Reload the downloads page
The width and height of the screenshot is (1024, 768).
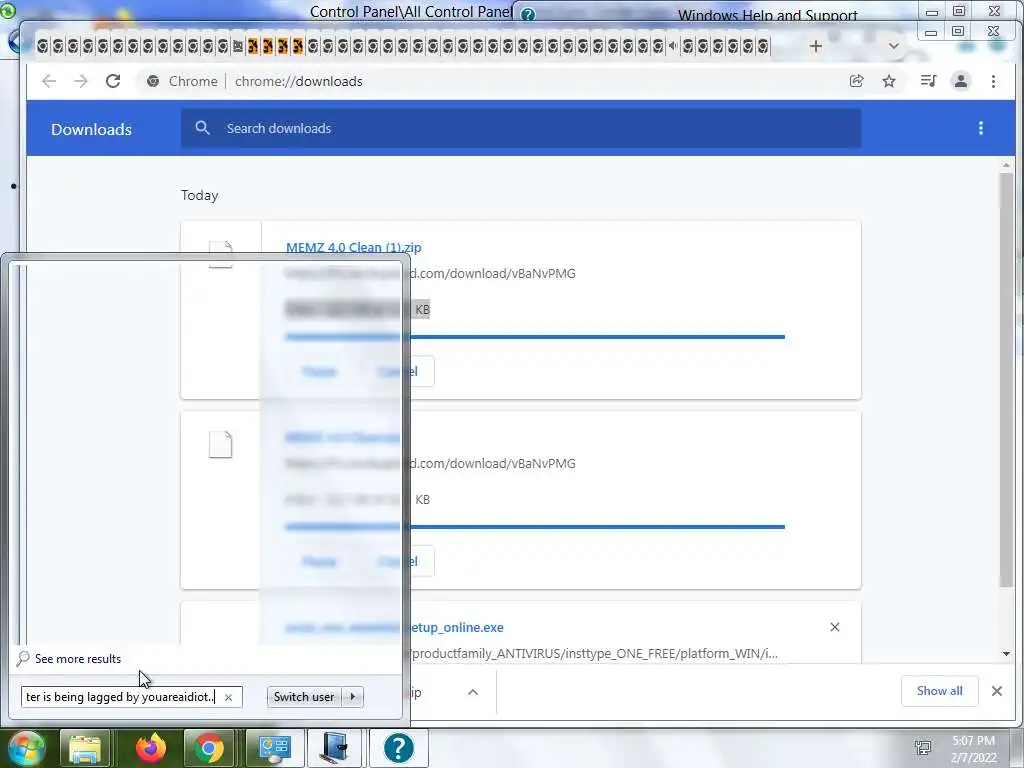tap(113, 81)
